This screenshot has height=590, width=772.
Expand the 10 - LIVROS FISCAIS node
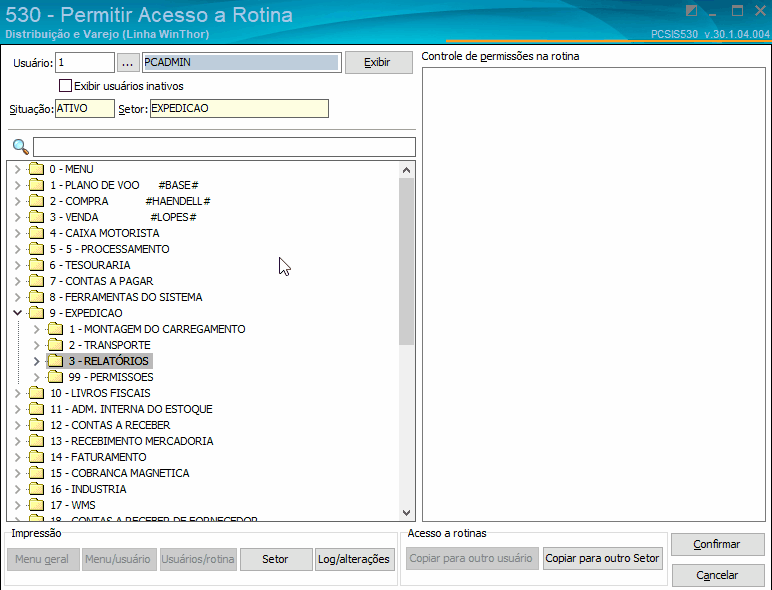click(17, 393)
